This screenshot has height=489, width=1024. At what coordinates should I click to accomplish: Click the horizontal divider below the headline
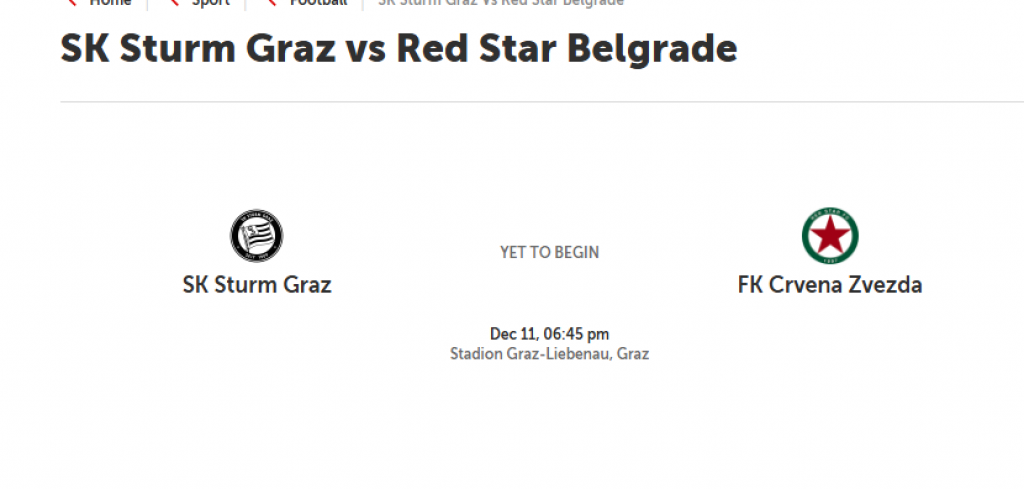(540, 102)
